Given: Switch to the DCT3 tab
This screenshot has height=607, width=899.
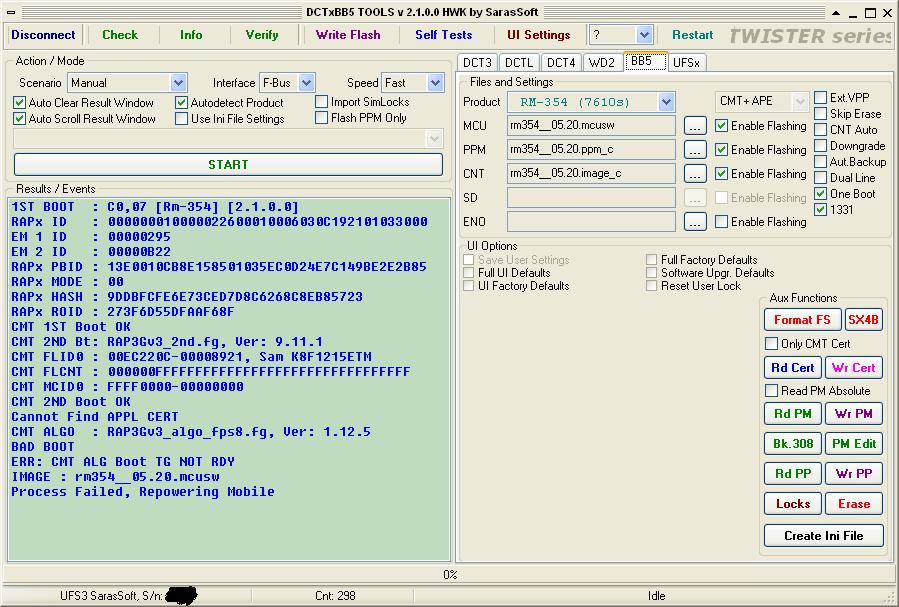Looking at the screenshot, I should pyautogui.click(x=477, y=62).
